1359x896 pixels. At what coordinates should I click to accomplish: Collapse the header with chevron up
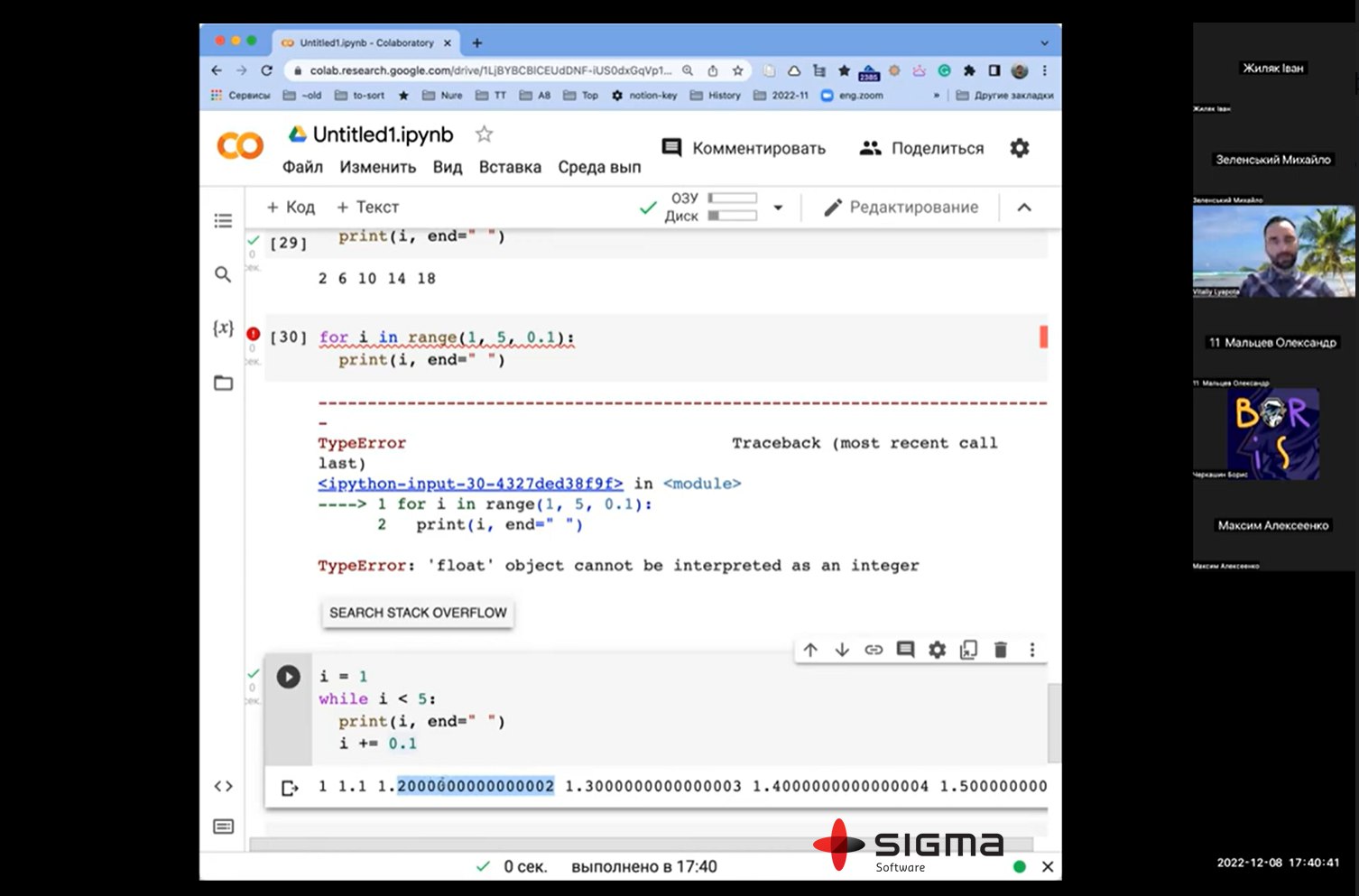1024,208
